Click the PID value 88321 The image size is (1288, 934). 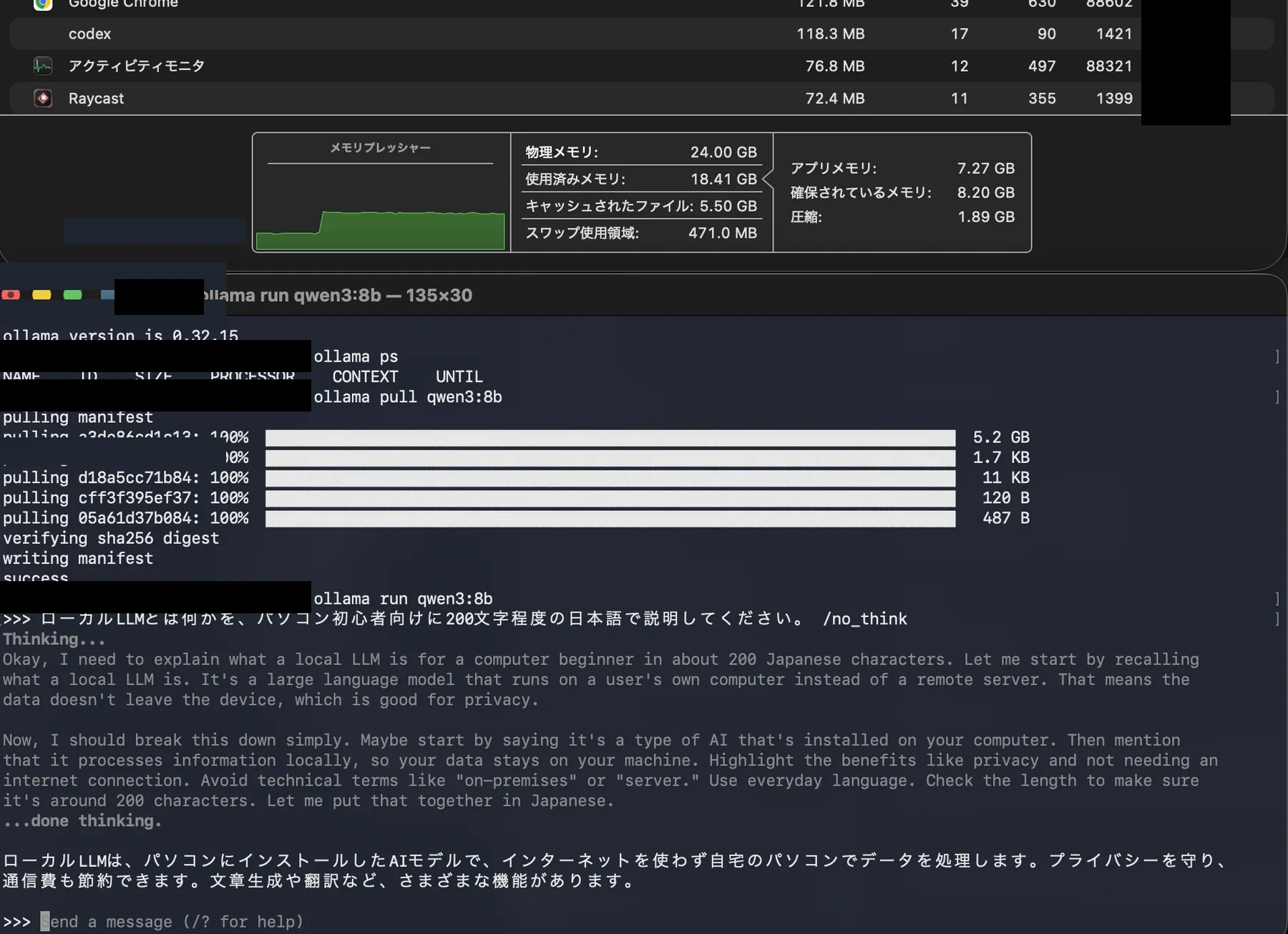coord(1109,66)
